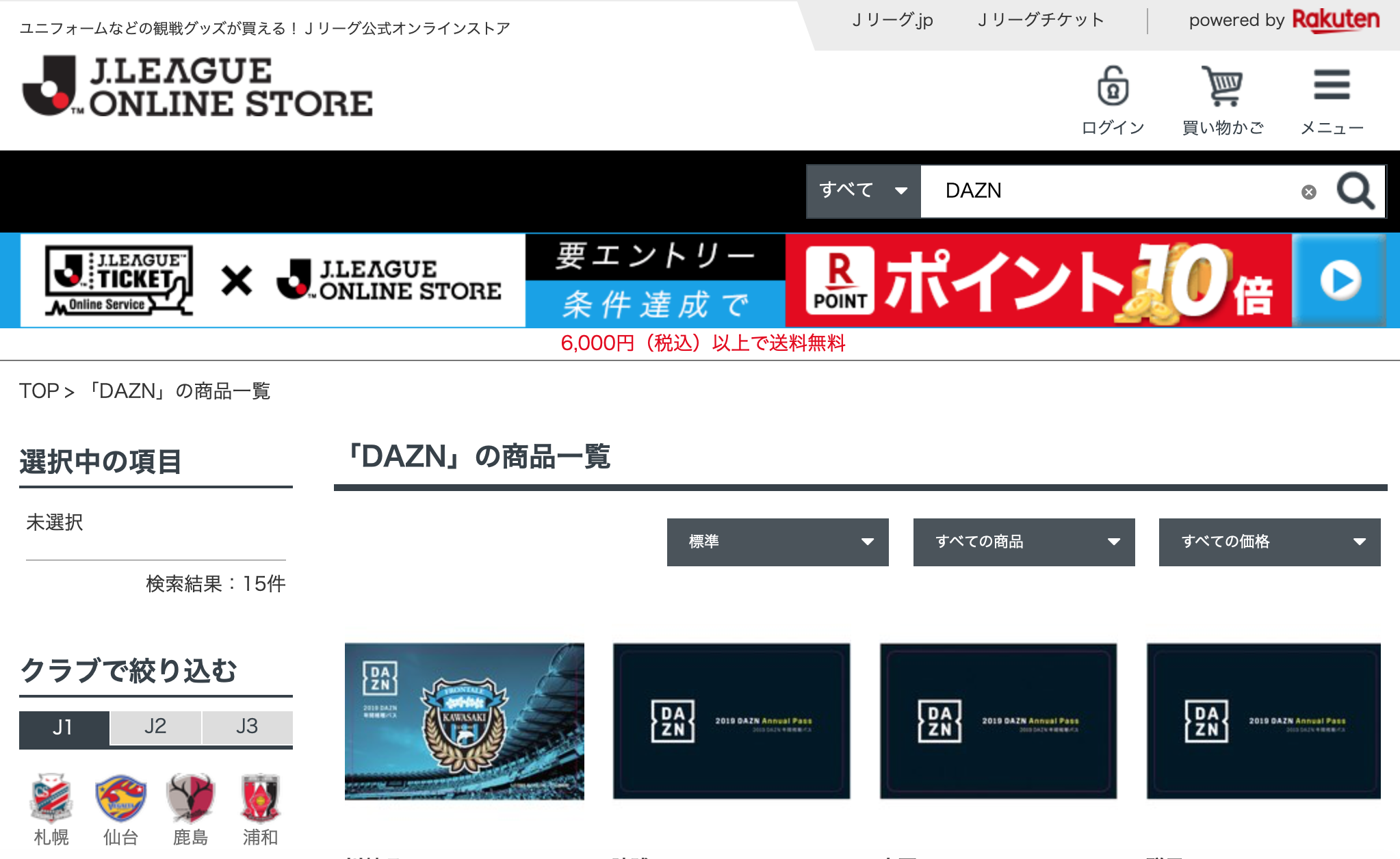This screenshot has width=1400, height=859.
Task: Switch to the J3 tab
Action: click(x=247, y=727)
